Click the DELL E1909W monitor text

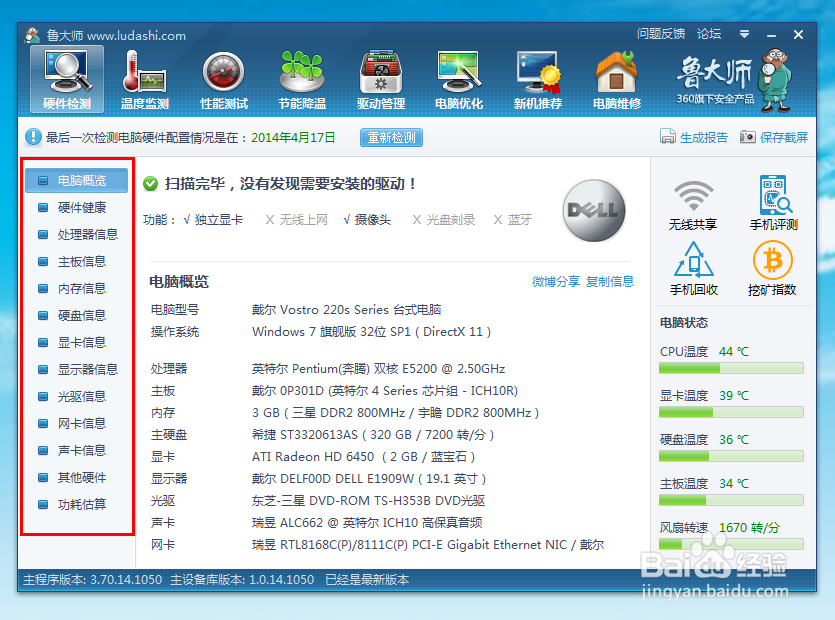coord(369,478)
